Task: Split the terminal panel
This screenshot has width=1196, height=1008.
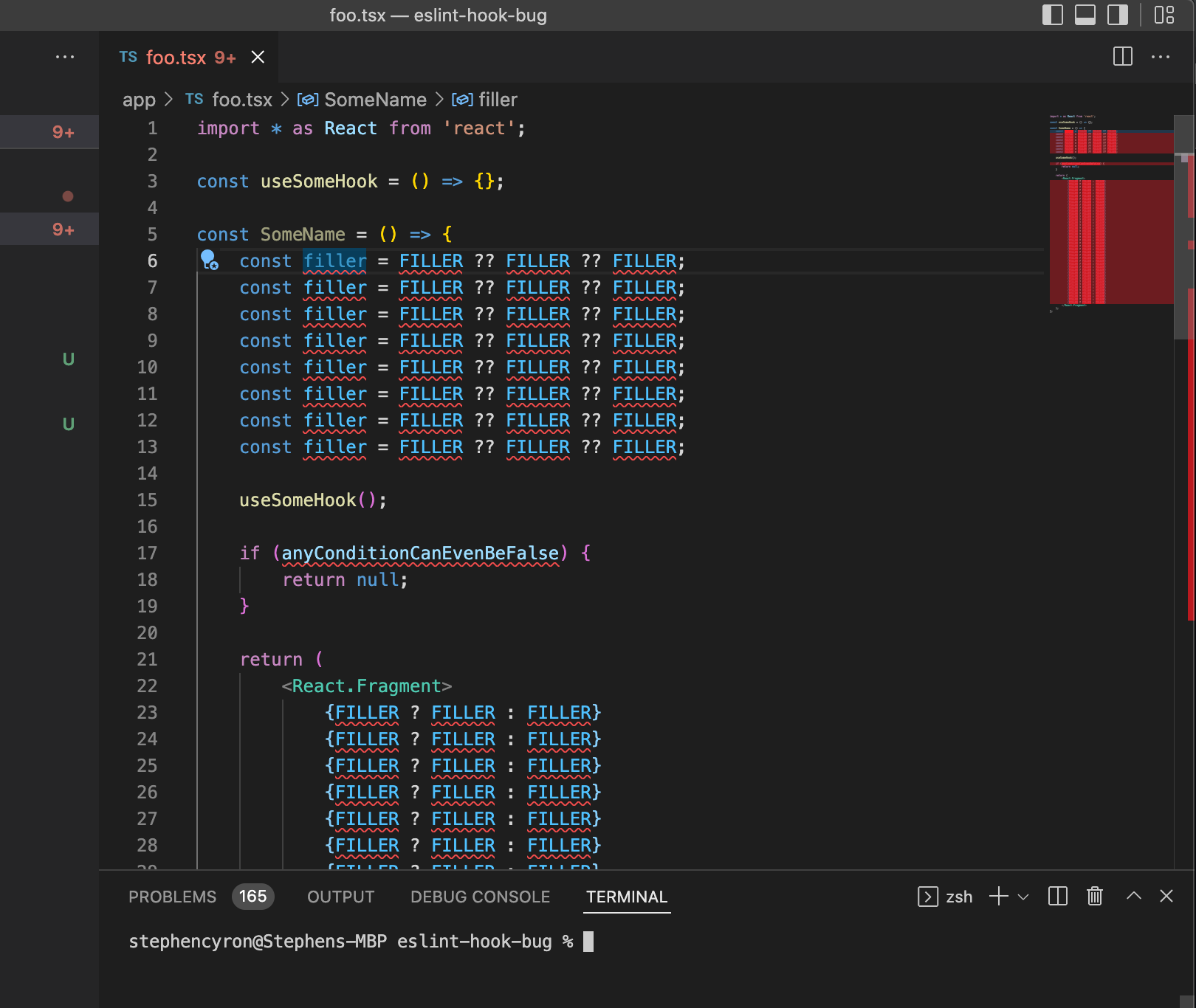Action: [1058, 896]
